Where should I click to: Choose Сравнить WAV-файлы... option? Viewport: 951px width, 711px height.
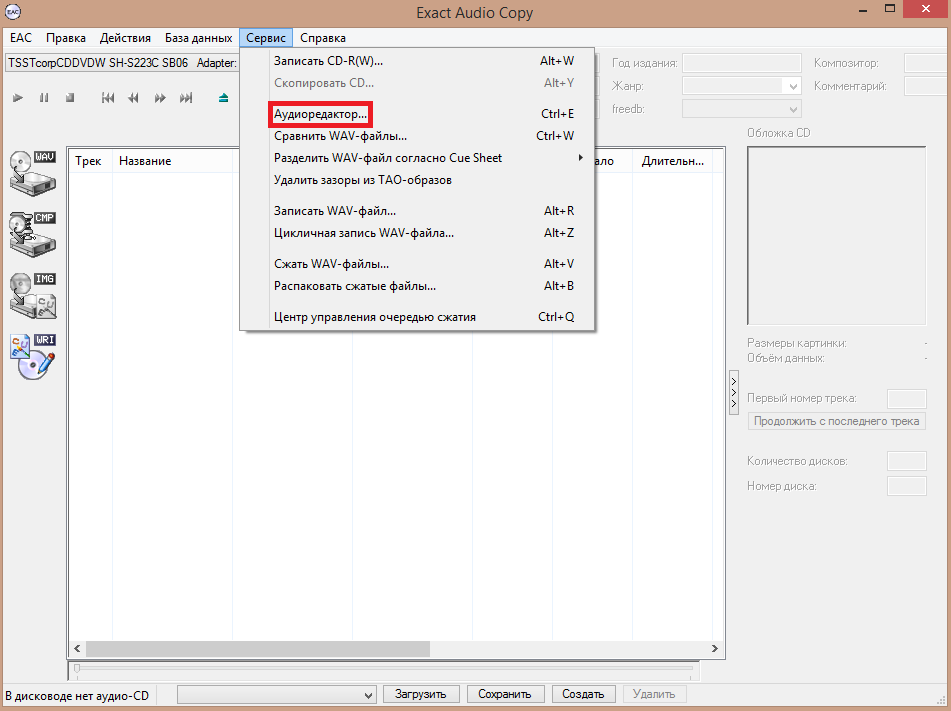pyautogui.click(x=417, y=136)
